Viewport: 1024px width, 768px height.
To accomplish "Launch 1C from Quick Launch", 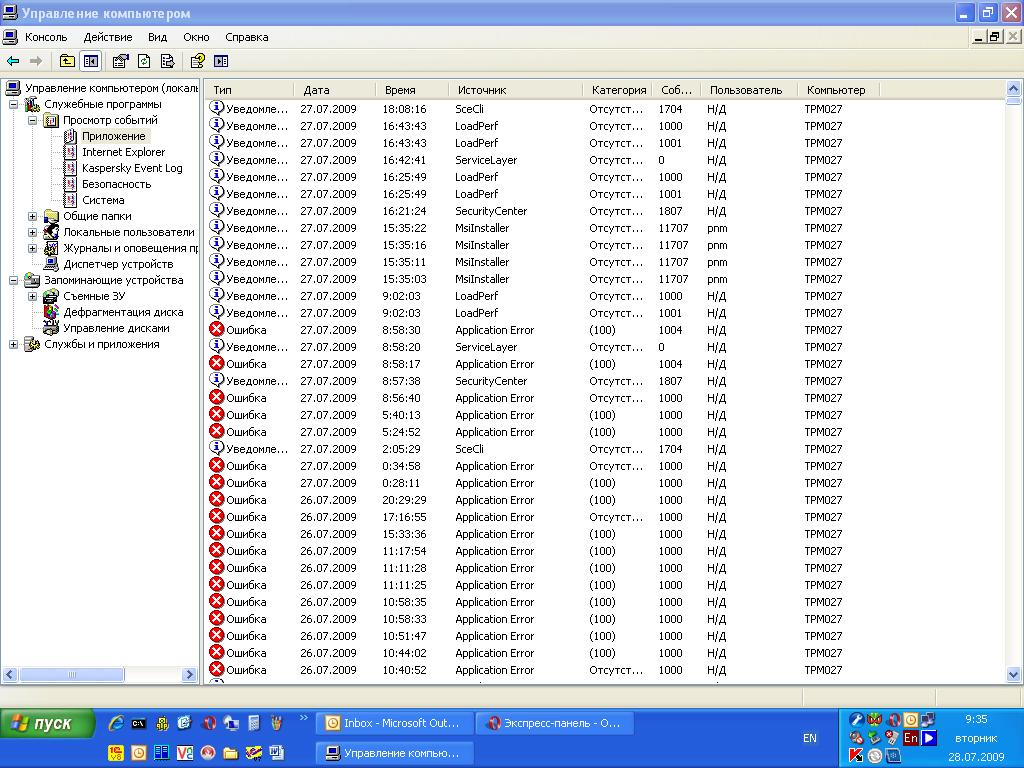I will [116, 753].
